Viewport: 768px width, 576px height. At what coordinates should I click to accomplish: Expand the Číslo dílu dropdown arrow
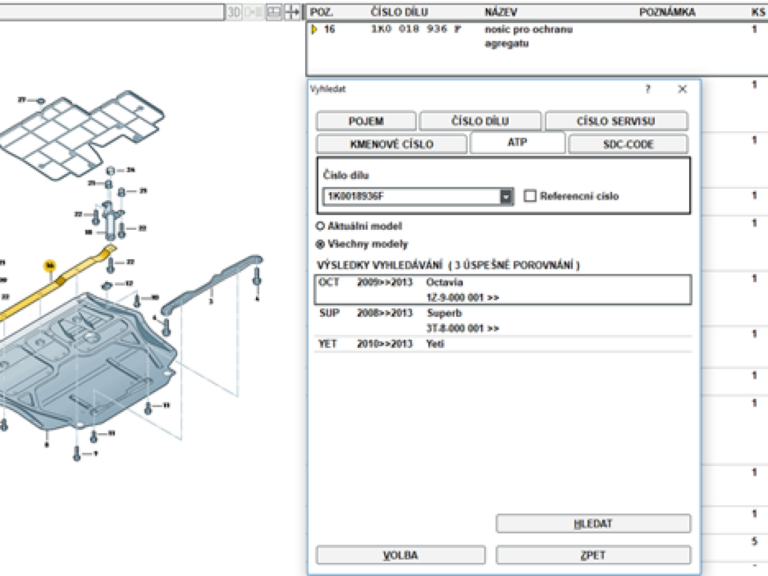506,197
